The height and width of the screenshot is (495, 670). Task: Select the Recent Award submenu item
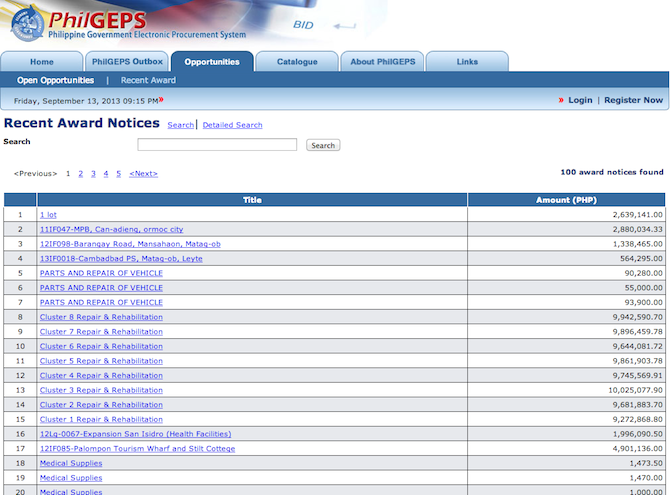point(148,80)
